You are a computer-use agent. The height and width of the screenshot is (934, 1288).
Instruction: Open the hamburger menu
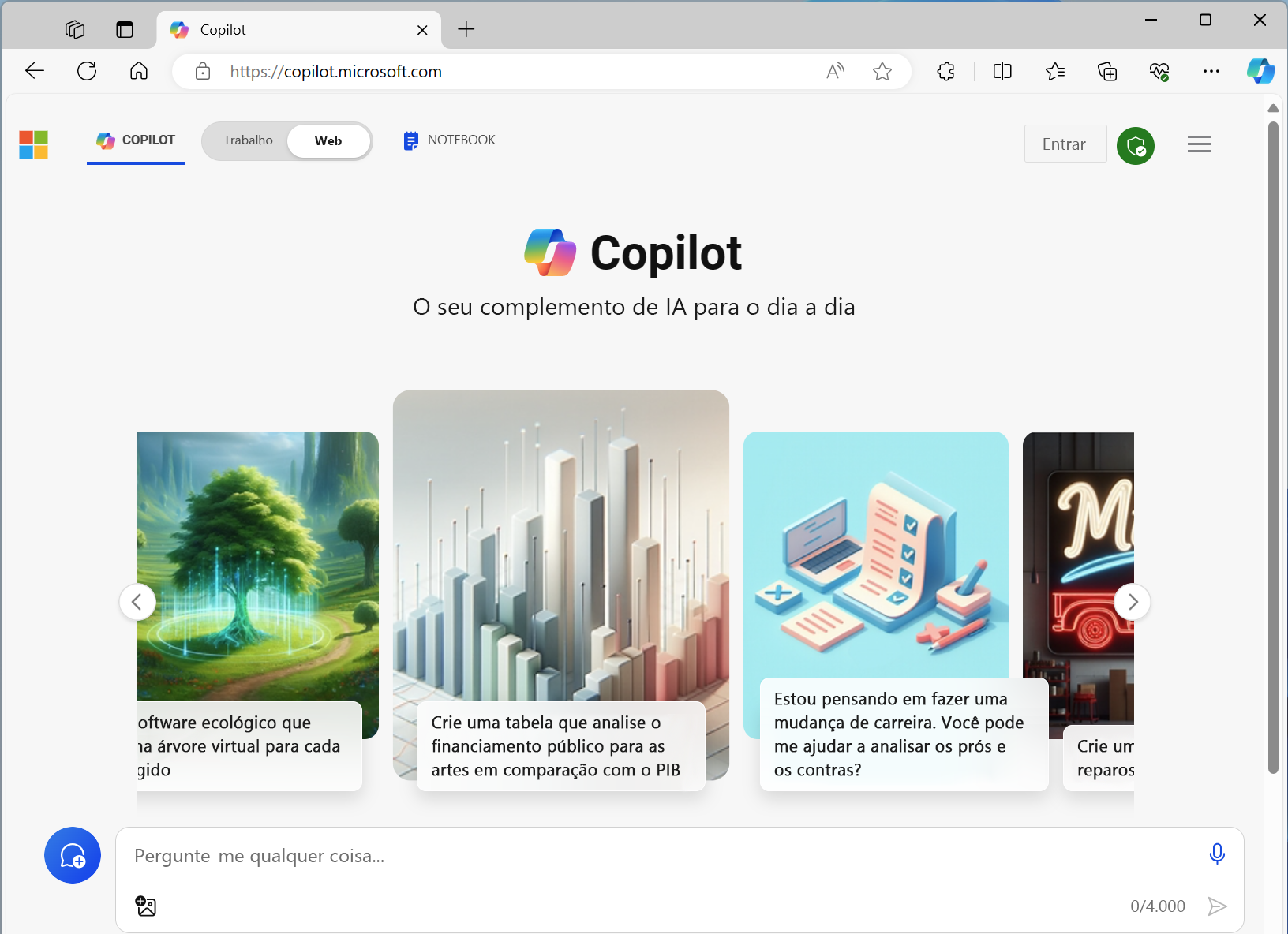[x=1200, y=144]
